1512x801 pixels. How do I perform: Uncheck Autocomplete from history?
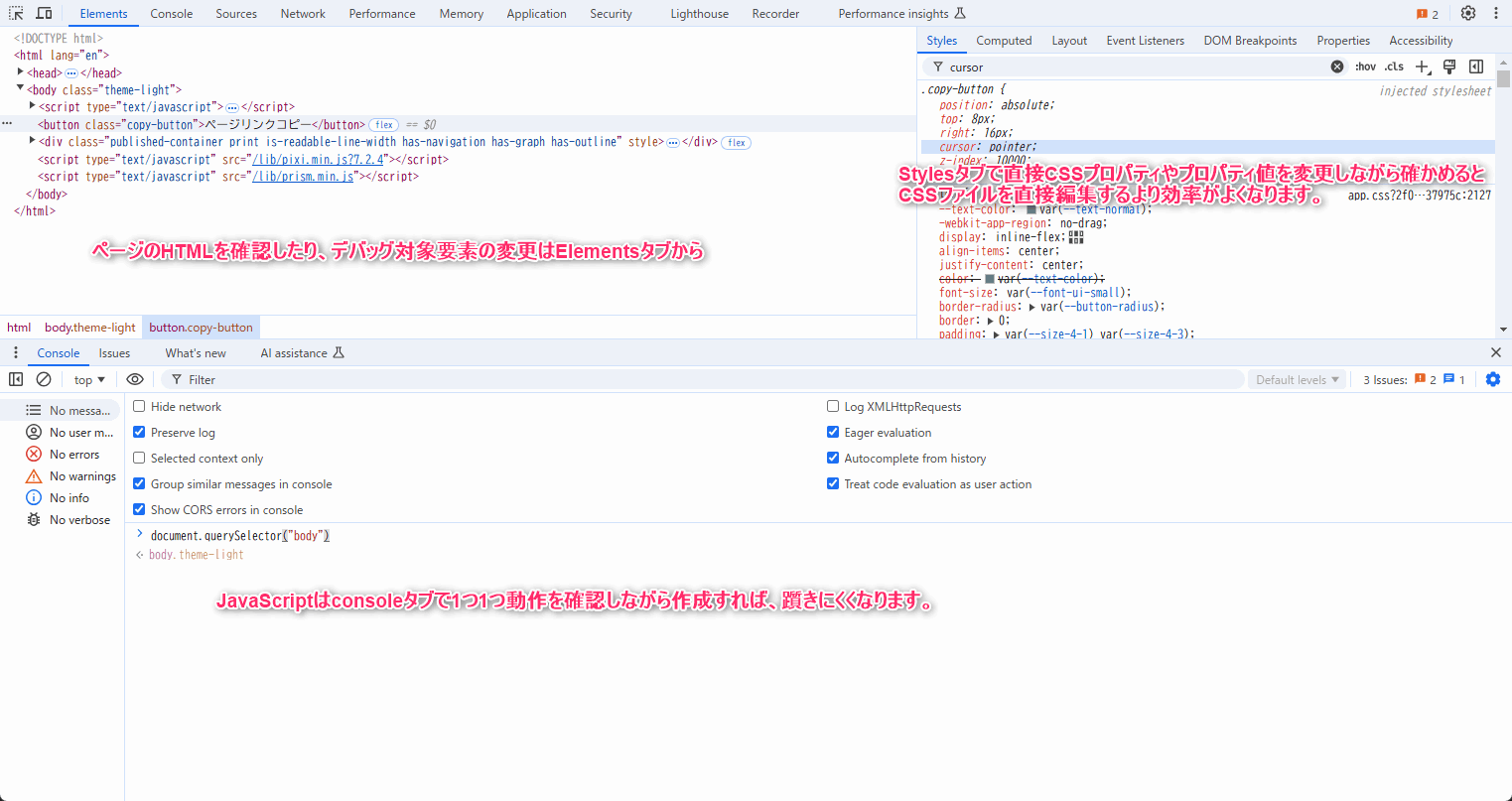833,458
